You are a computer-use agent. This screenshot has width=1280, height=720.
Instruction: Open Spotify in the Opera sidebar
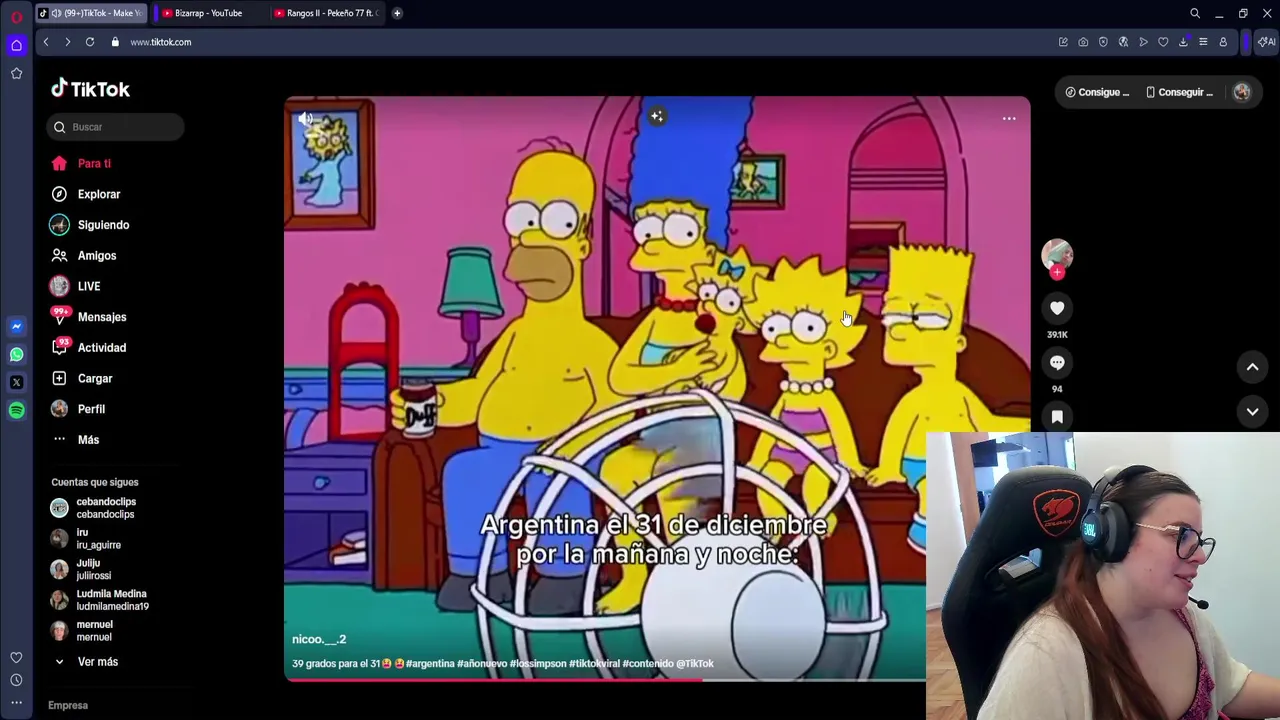[16, 410]
